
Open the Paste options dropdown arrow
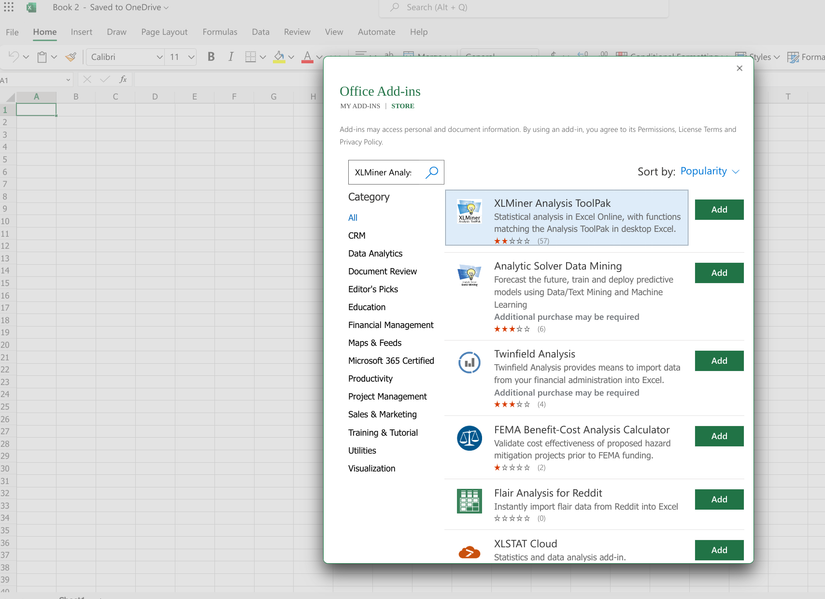54,57
